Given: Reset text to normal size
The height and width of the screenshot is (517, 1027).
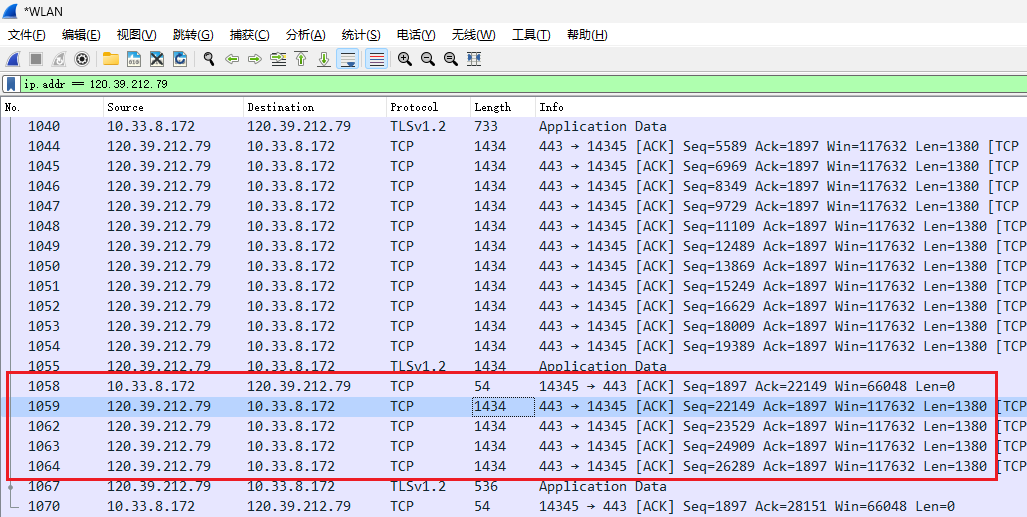Looking at the screenshot, I should coord(451,59).
